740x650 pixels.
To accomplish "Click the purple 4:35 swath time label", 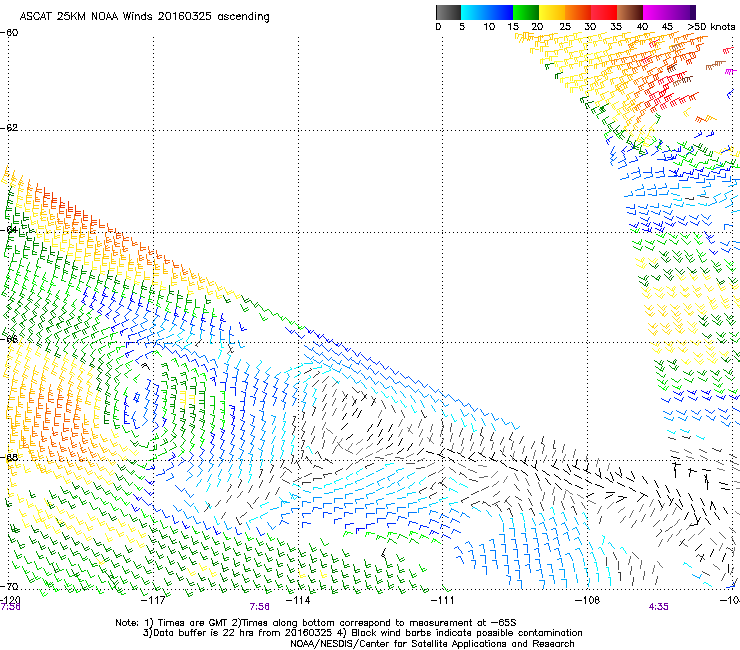I will [658, 607].
